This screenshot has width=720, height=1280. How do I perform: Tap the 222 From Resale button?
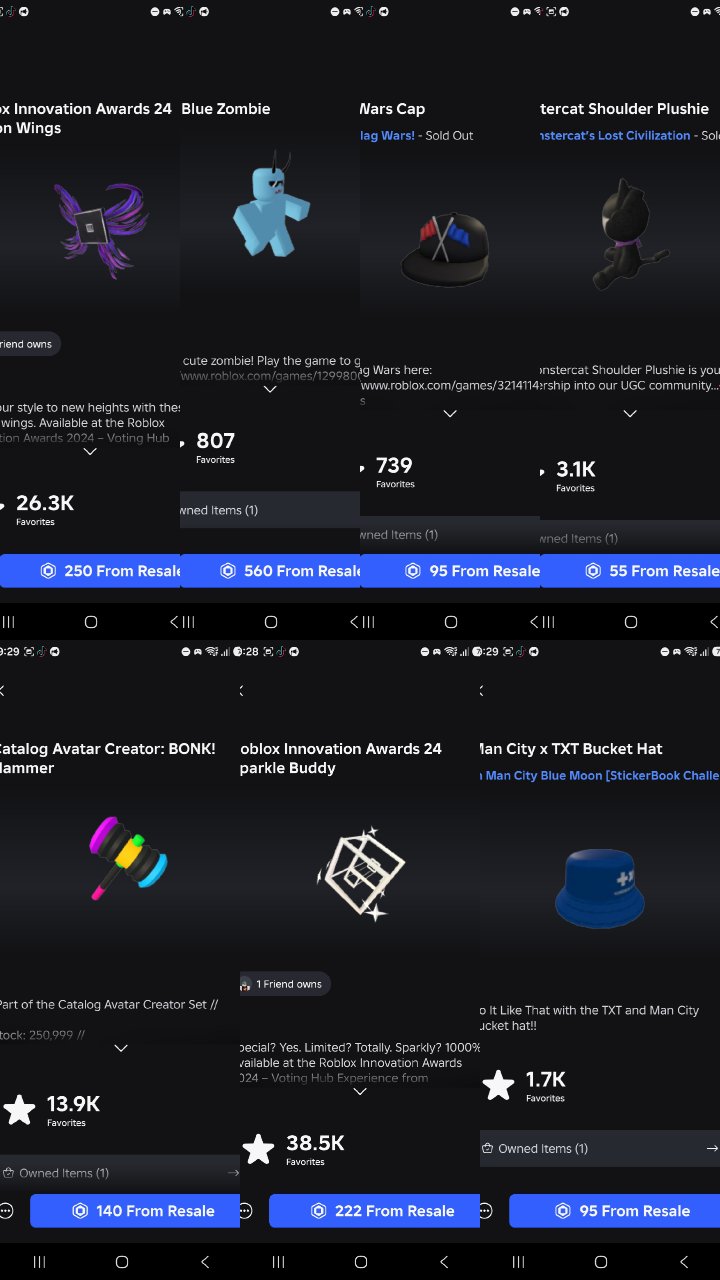point(375,1211)
